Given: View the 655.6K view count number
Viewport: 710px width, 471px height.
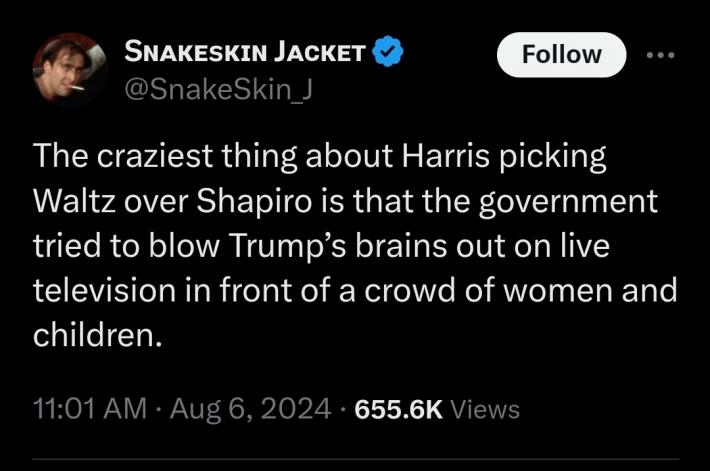Looking at the screenshot, I should (x=398, y=409).
